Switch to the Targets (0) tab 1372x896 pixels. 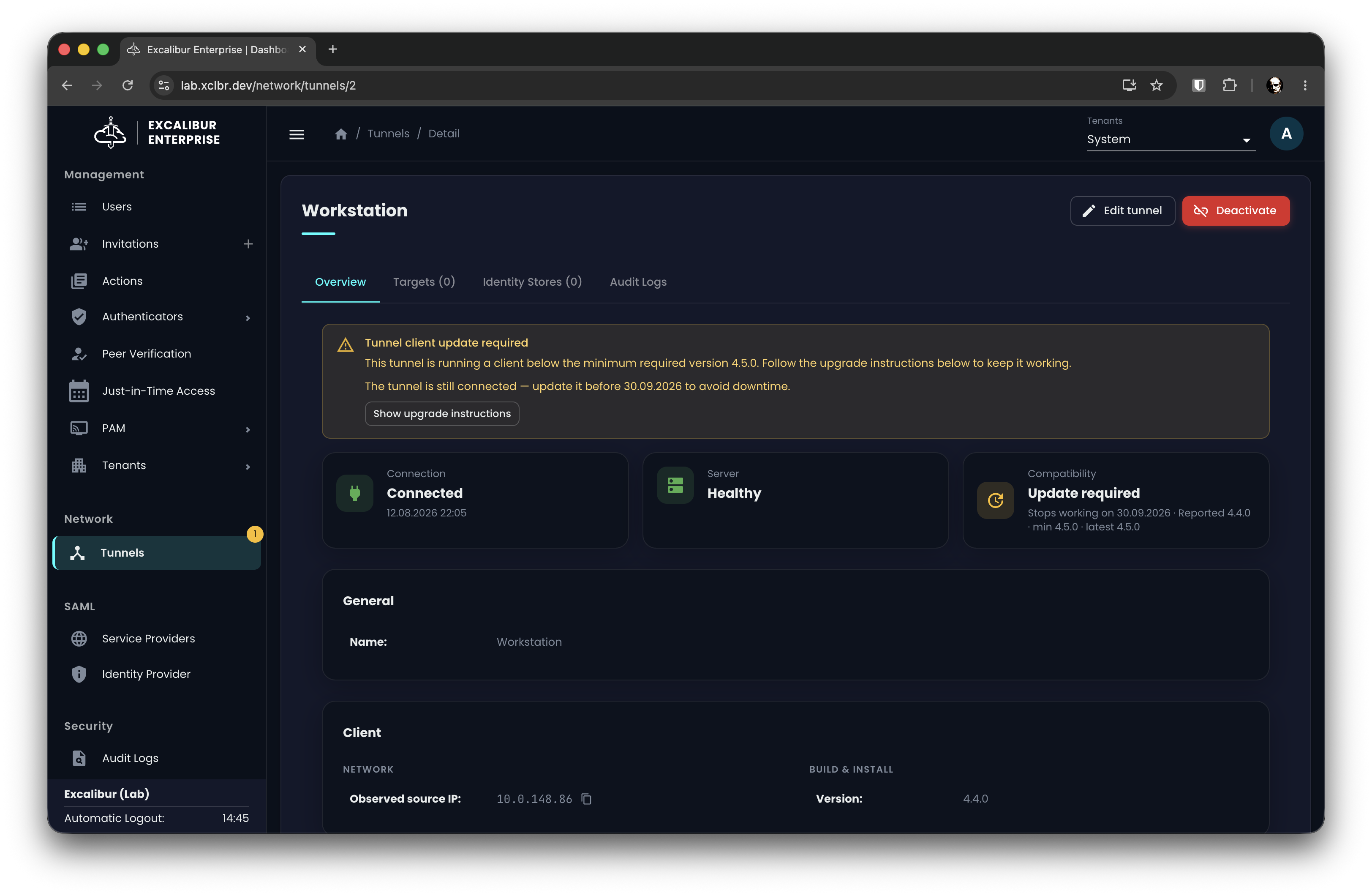point(424,281)
